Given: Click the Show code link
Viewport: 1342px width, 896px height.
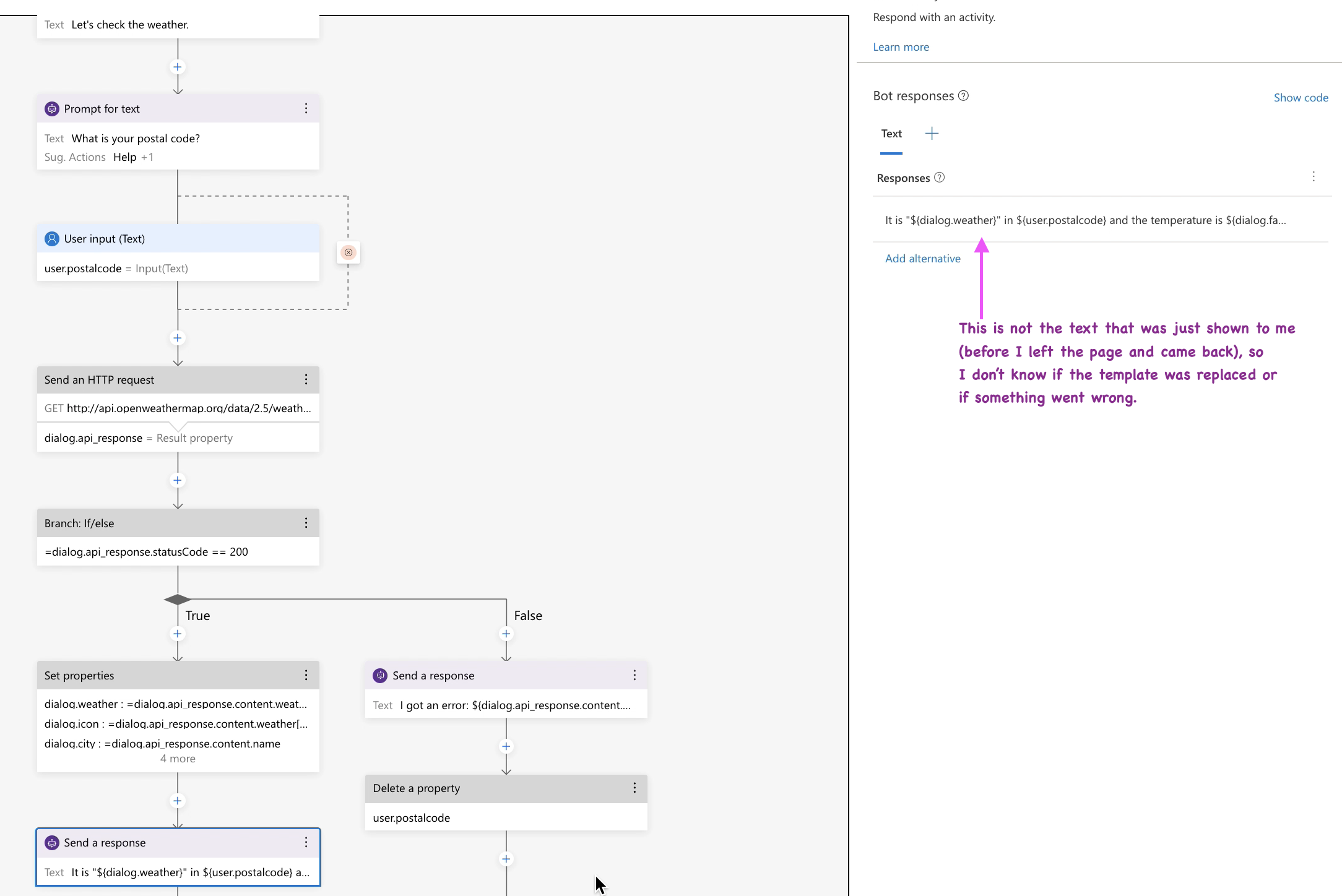Looking at the screenshot, I should point(1301,97).
